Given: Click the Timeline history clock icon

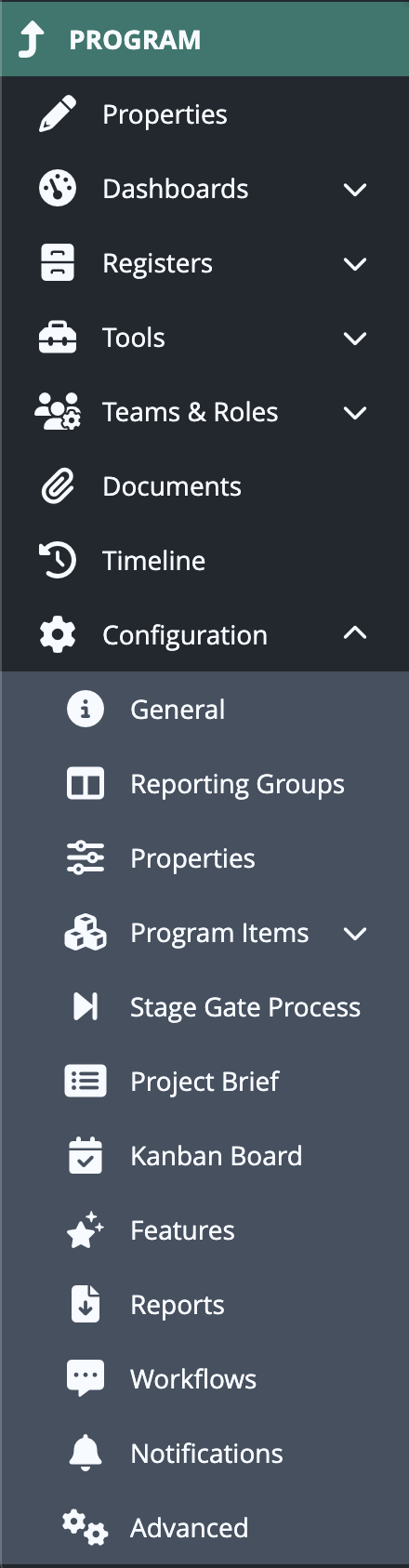Looking at the screenshot, I should (x=58, y=561).
